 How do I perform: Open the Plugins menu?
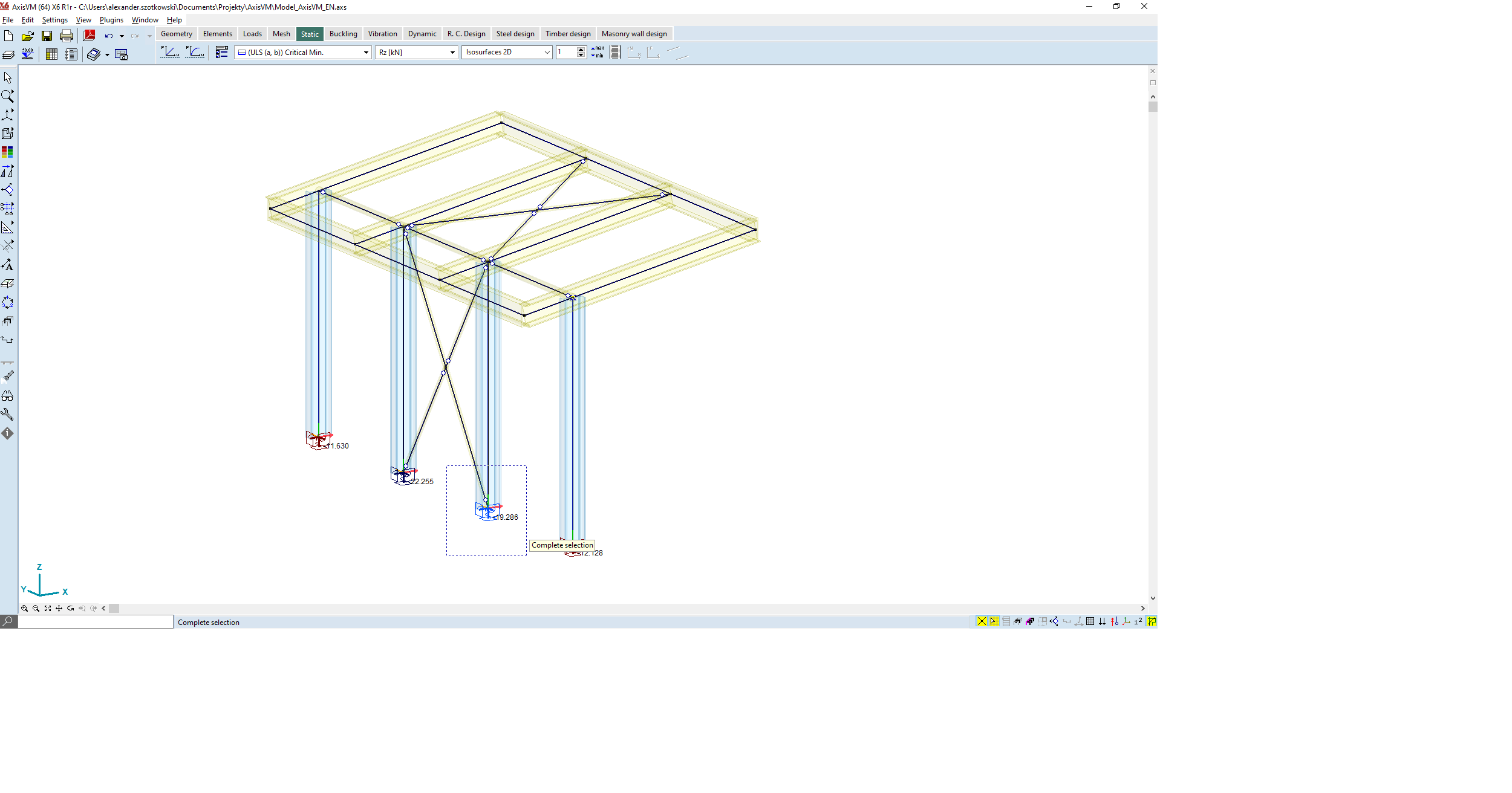[x=111, y=20]
